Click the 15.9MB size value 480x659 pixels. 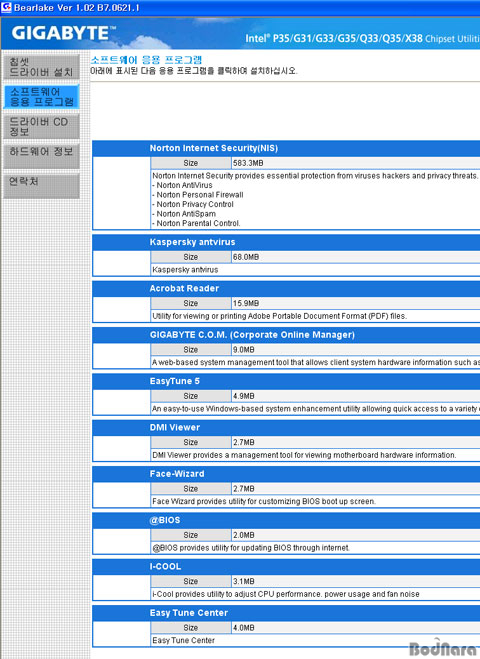246,303
